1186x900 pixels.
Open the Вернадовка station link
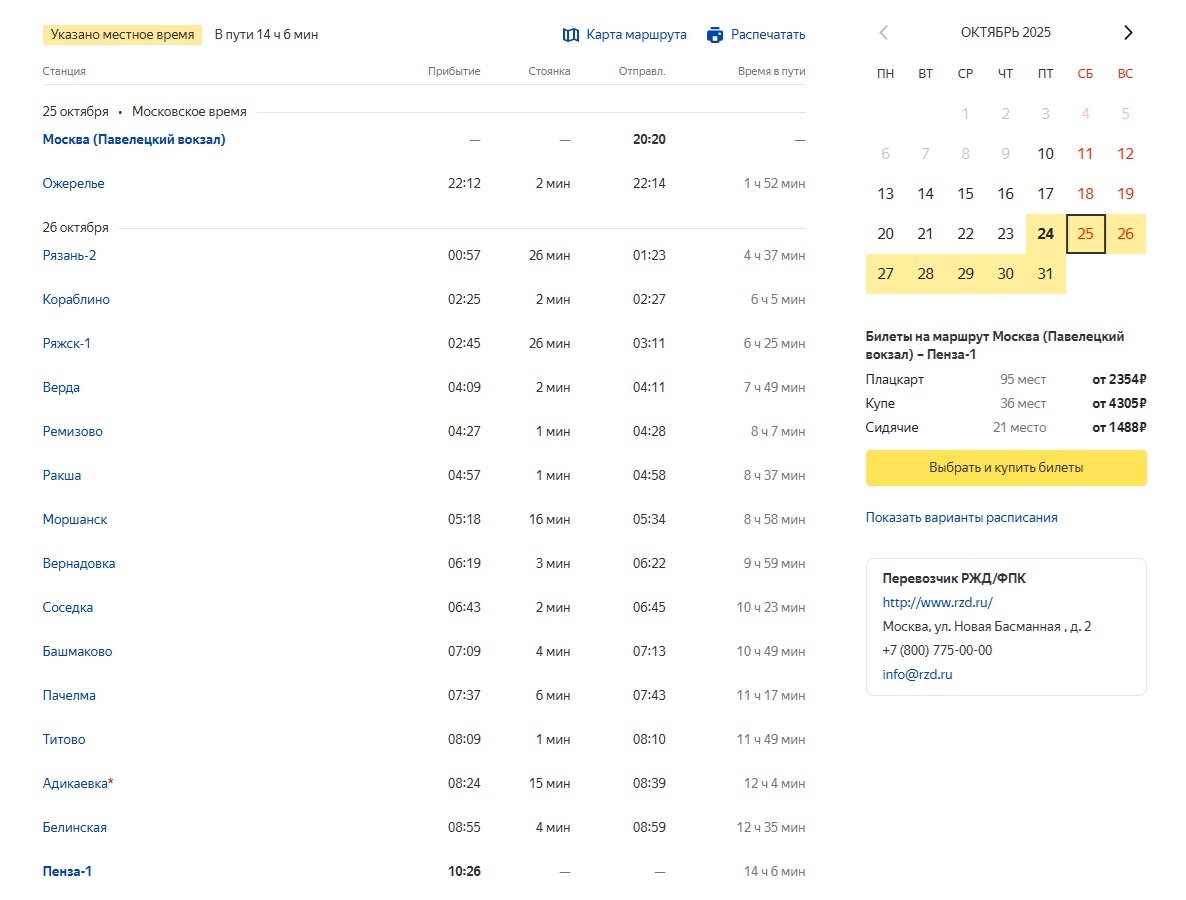point(79,563)
